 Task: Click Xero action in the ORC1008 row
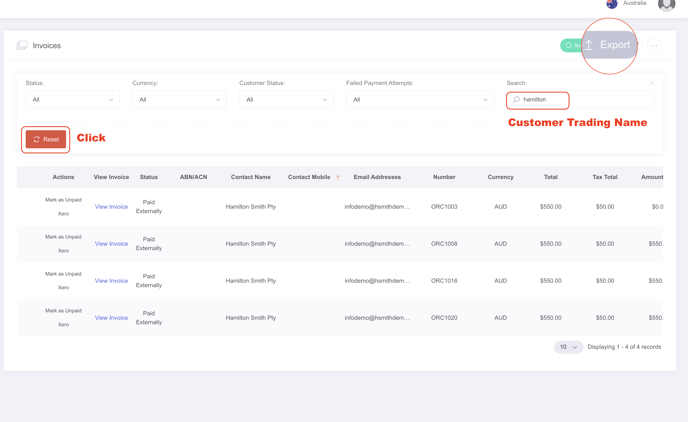[63, 251]
